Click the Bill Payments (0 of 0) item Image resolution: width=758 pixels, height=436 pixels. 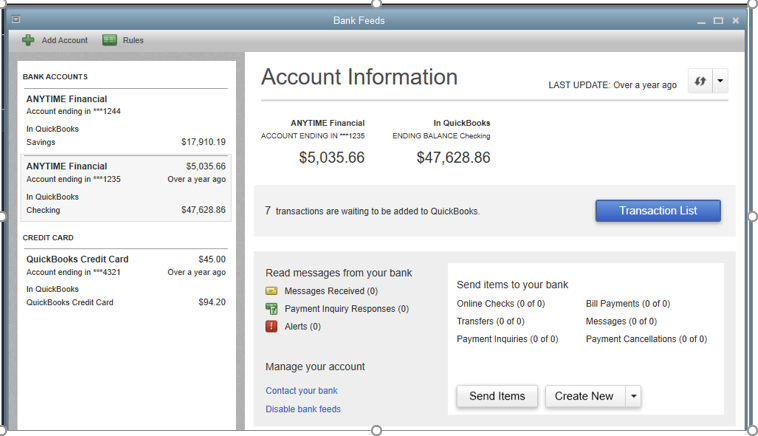coord(628,304)
